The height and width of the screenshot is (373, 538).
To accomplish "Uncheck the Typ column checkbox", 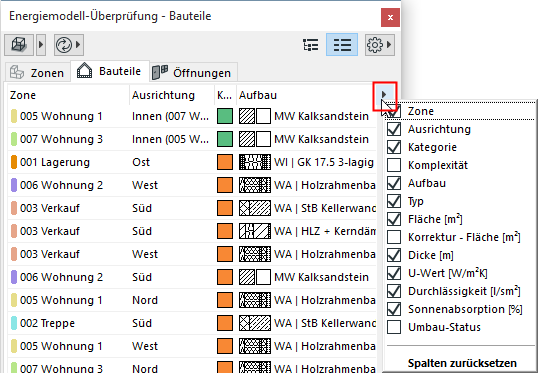I will pos(394,201).
